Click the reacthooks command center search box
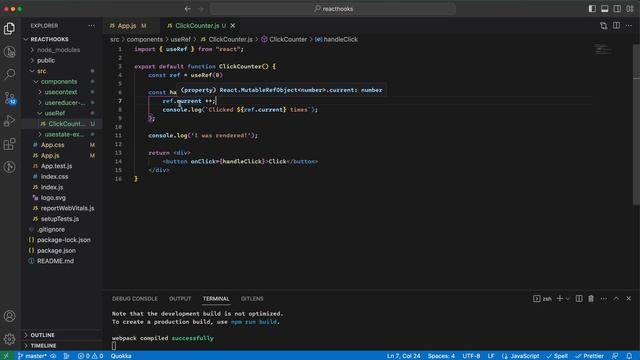 333,9
